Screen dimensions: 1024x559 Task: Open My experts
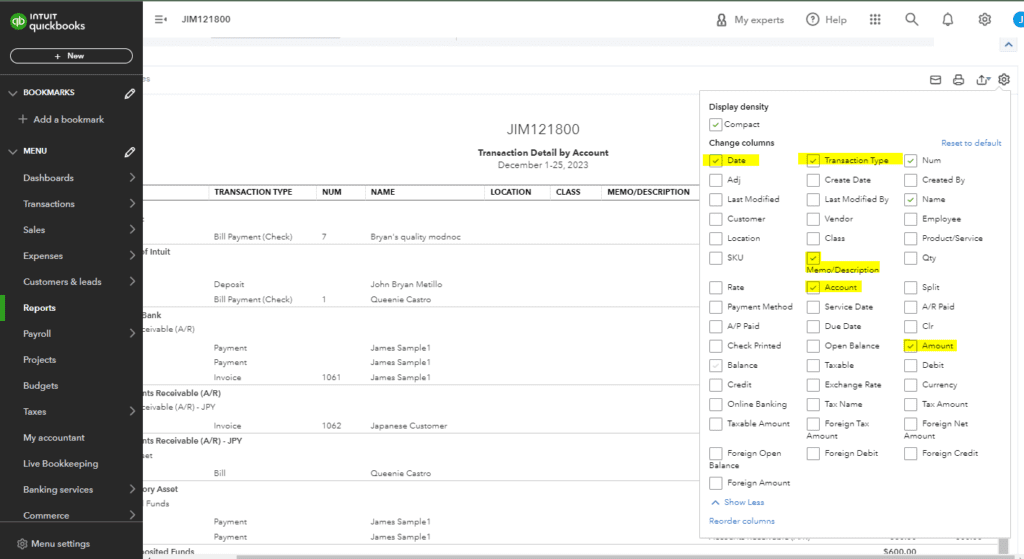click(x=750, y=20)
